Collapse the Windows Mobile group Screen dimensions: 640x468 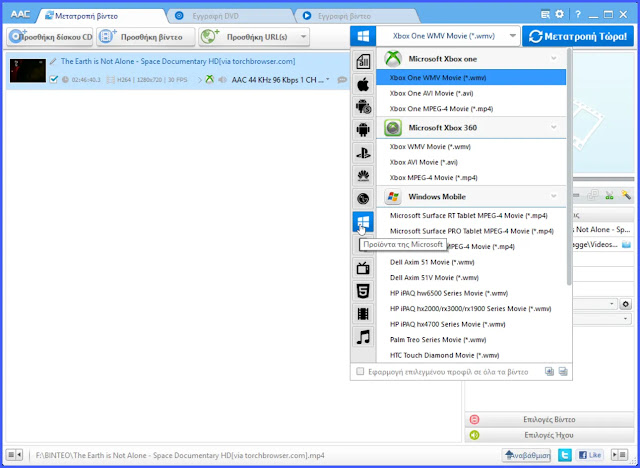pyautogui.click(x=553, y=196)
